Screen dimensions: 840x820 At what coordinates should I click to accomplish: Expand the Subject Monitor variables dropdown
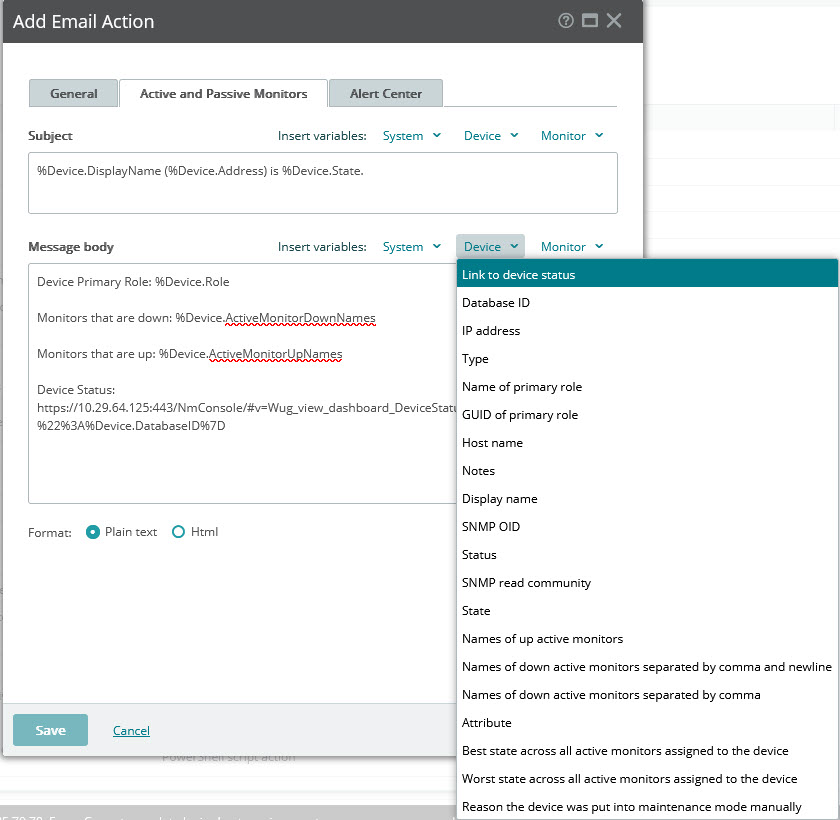(572, 136)
